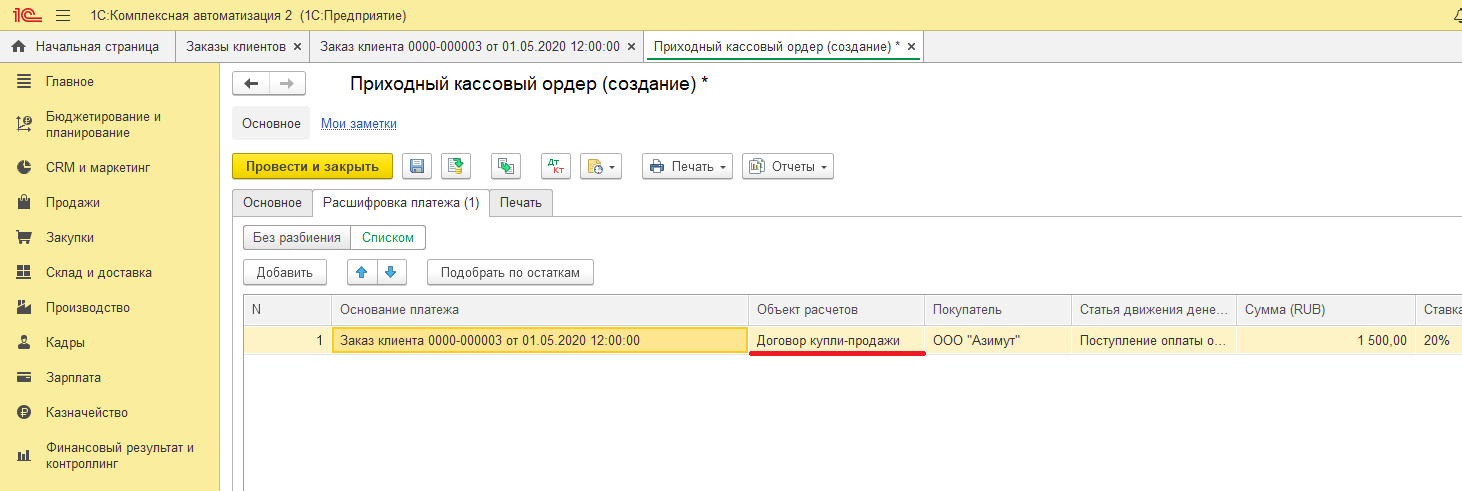1462x491 pixels.
Task: Click the Договор купли-продажи cell
Action: pos(836,341)
